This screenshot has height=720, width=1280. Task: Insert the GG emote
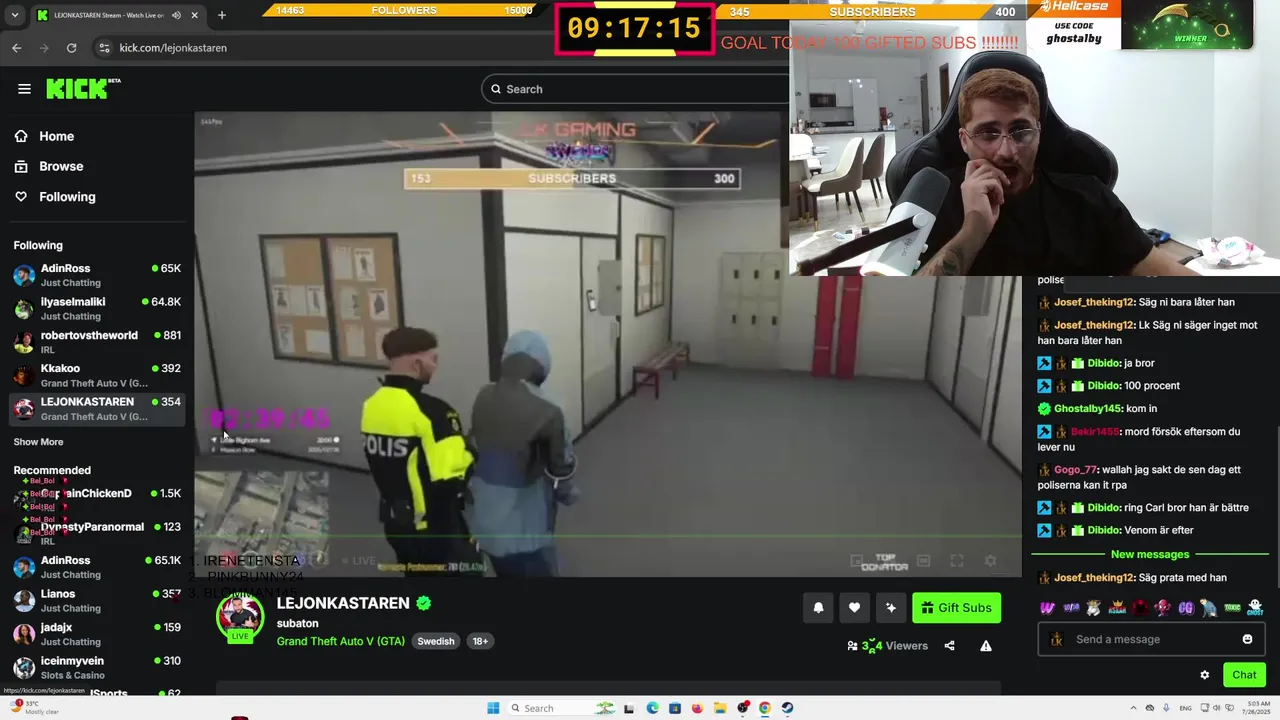[1186, 607]
